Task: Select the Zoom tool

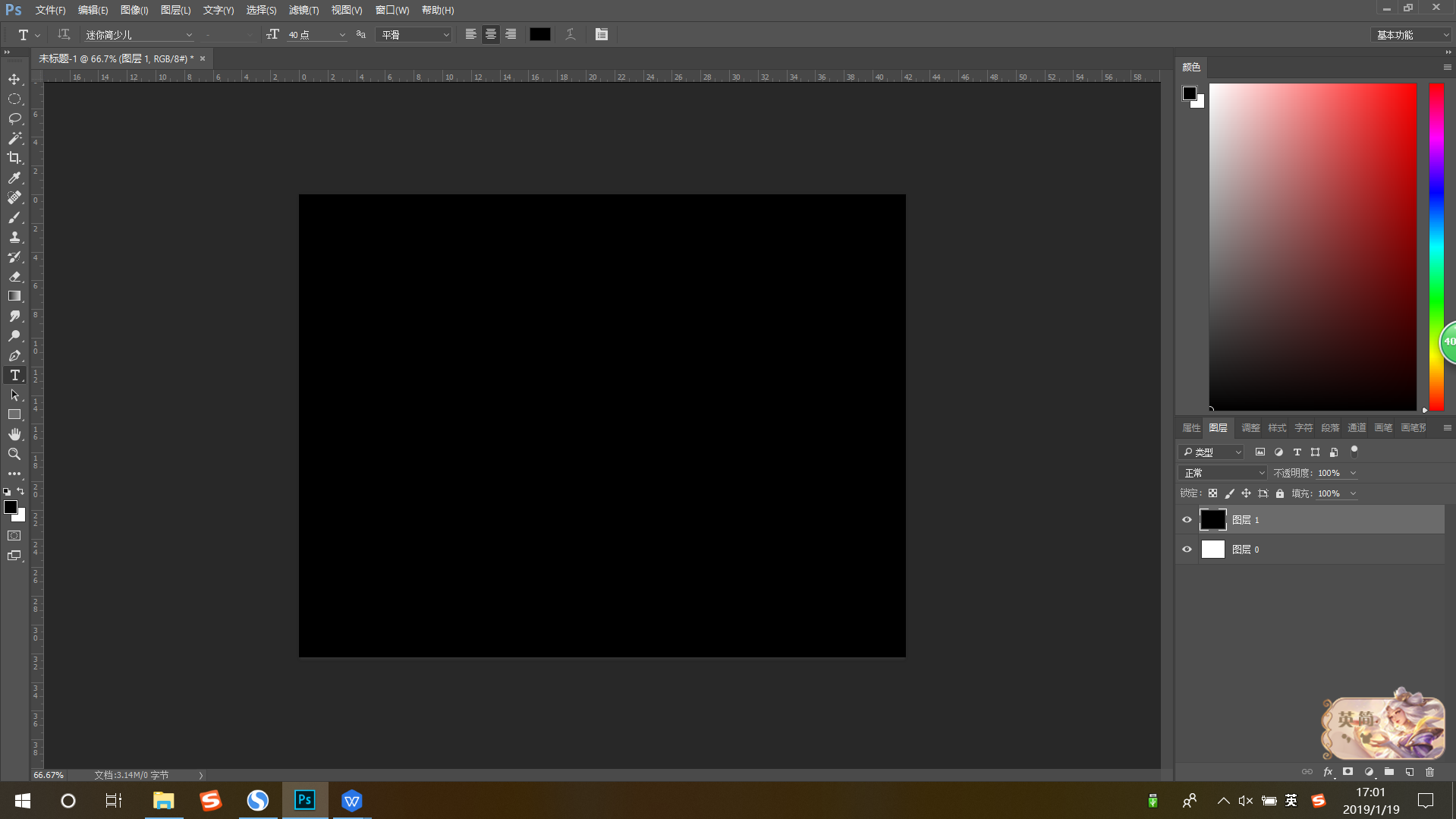Action: pyautogui.click(x=14, y=454)
